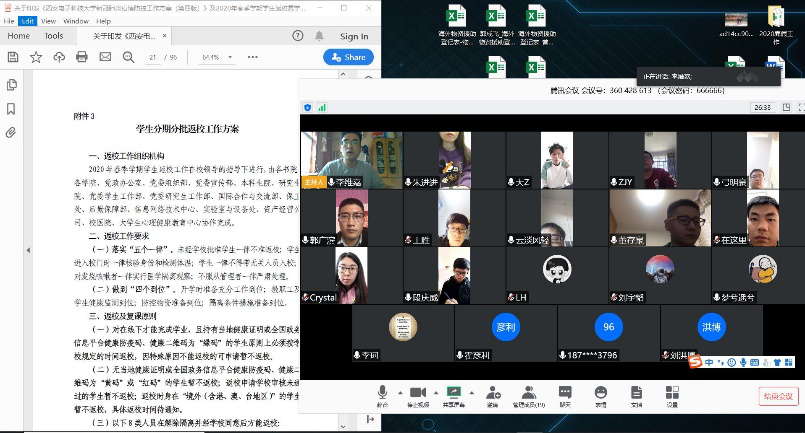The image size is (805, 433).
Task: Open the emoji reactions icon
Action: (x=600, y=392)
